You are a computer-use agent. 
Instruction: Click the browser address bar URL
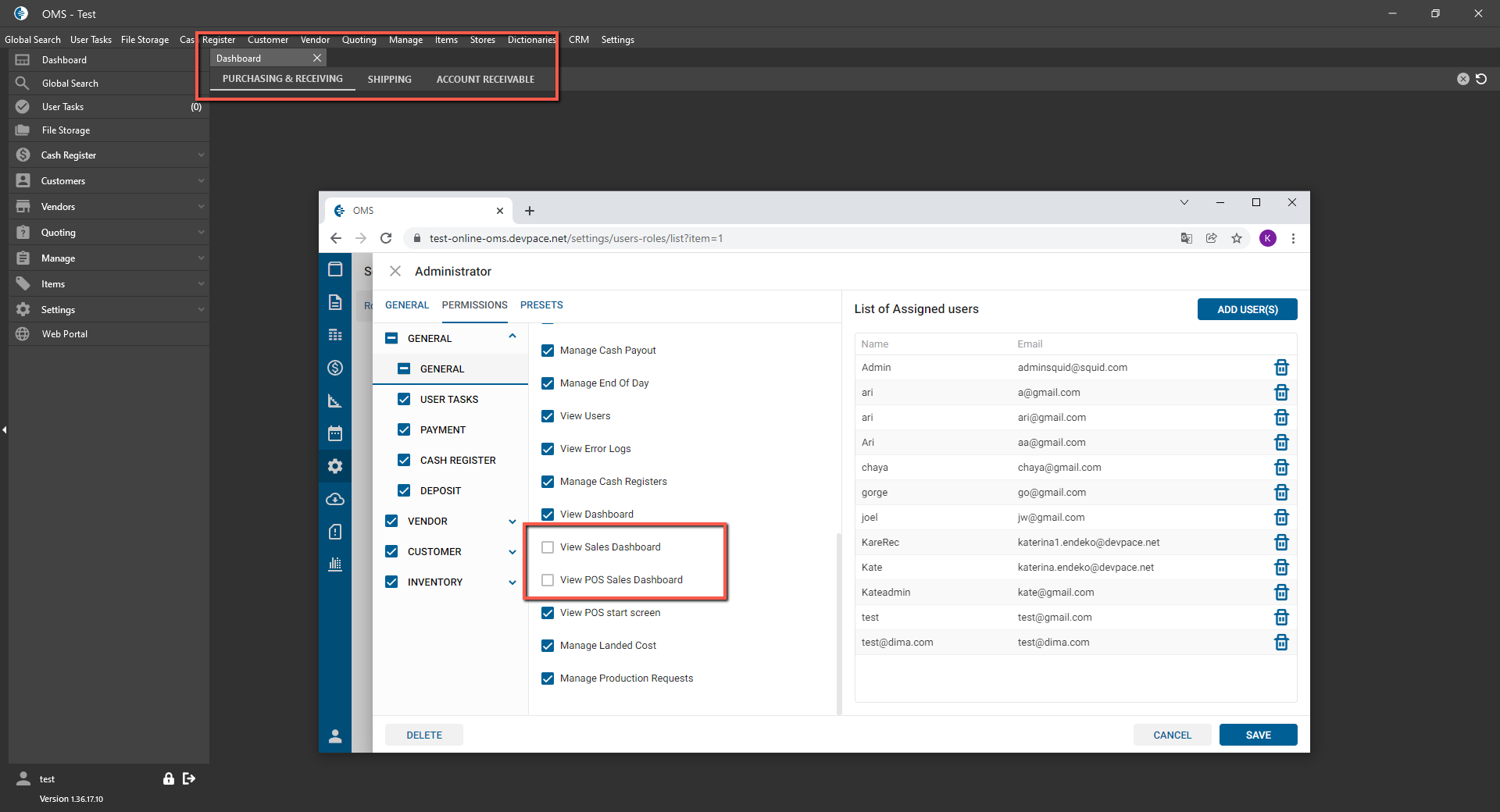point(576,238)
